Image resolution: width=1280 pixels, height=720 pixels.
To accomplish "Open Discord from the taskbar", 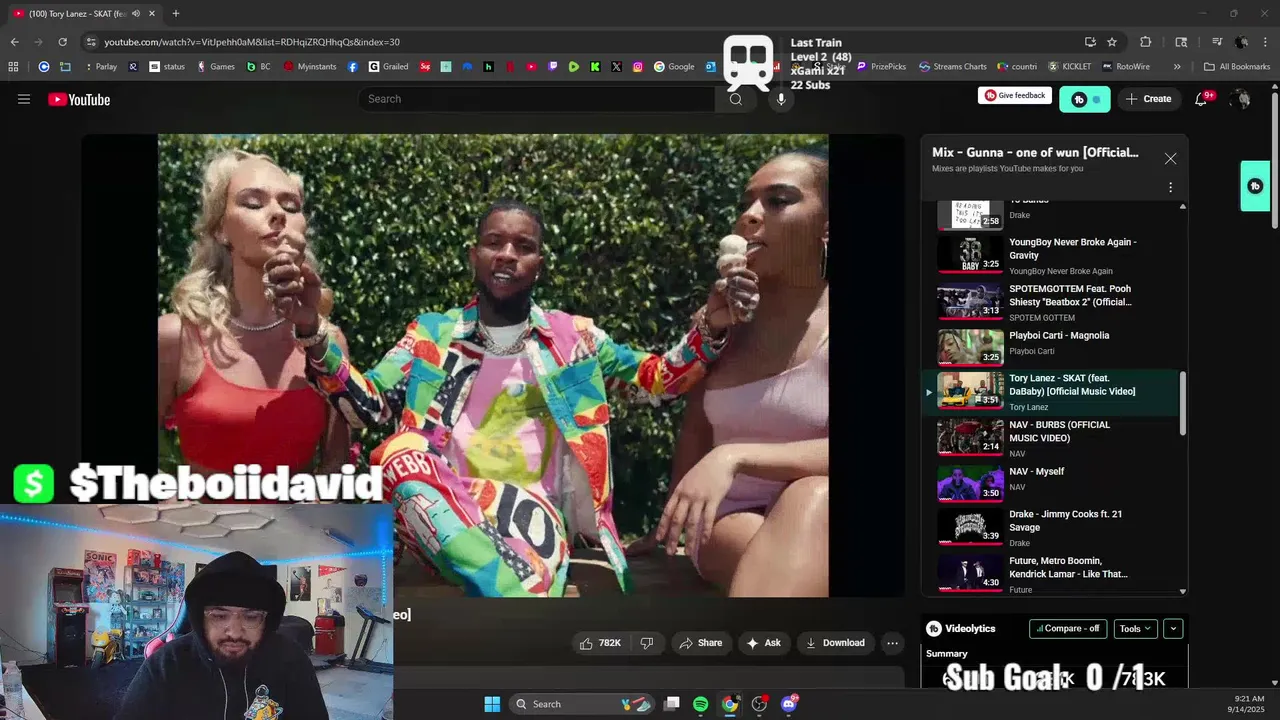I will tap(789, 704).
